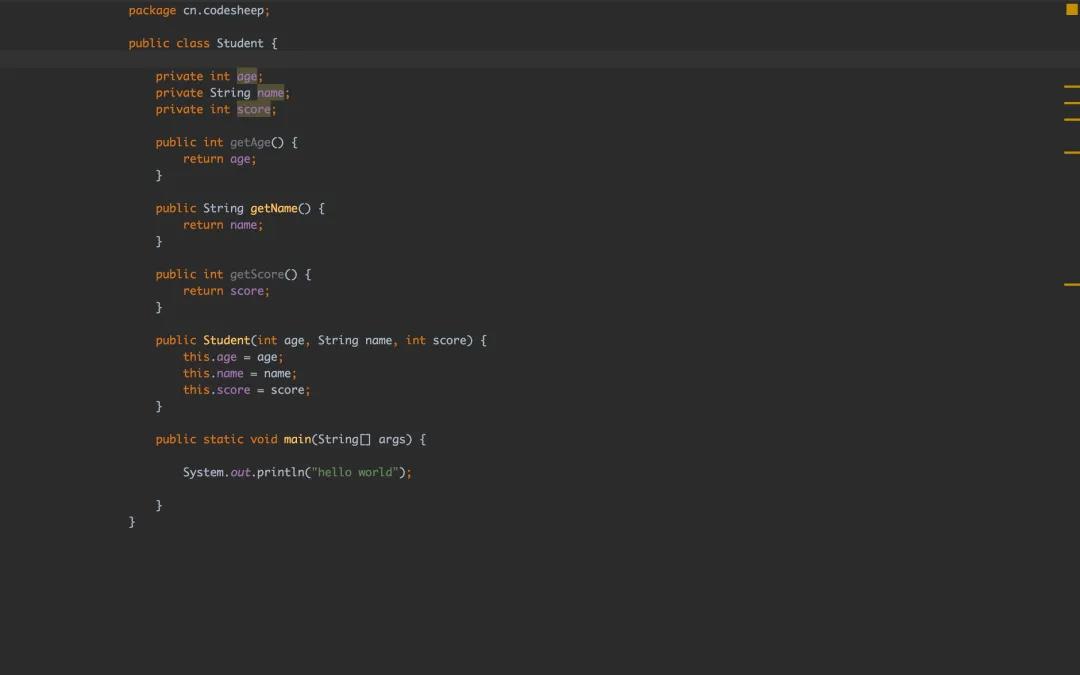1080x675 pixels.
Task: Click the italic 'out' field reference
Action: click(x=240, y=472)
